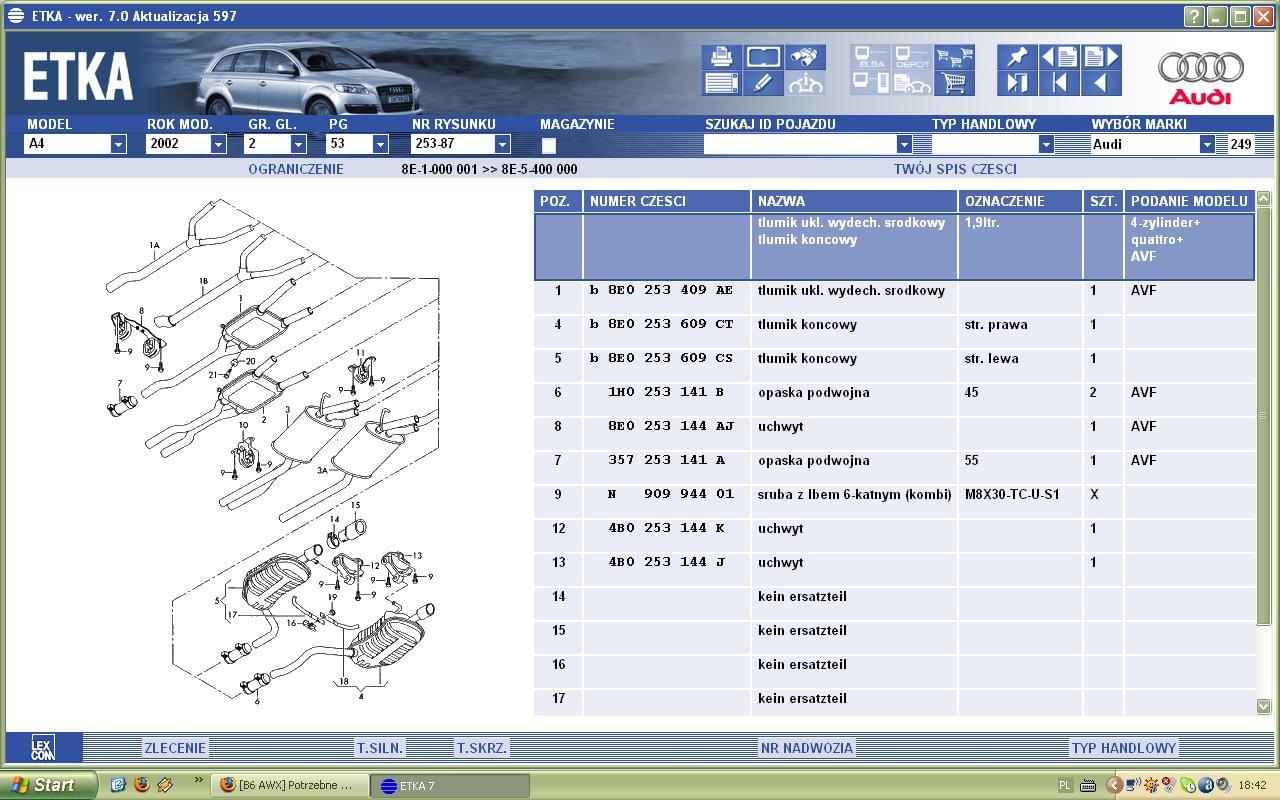Click the ETKA 7 taskbar button
This screenshot has height=800, width=1280.
448,785
